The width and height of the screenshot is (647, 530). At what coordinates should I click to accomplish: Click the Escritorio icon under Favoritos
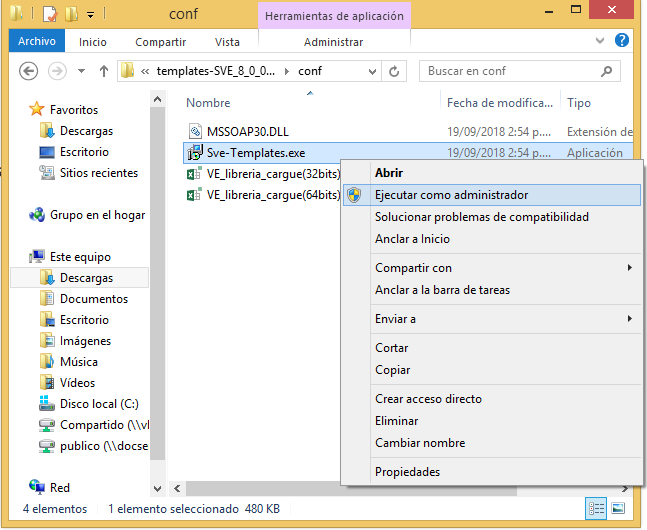(x=47, y=152)
